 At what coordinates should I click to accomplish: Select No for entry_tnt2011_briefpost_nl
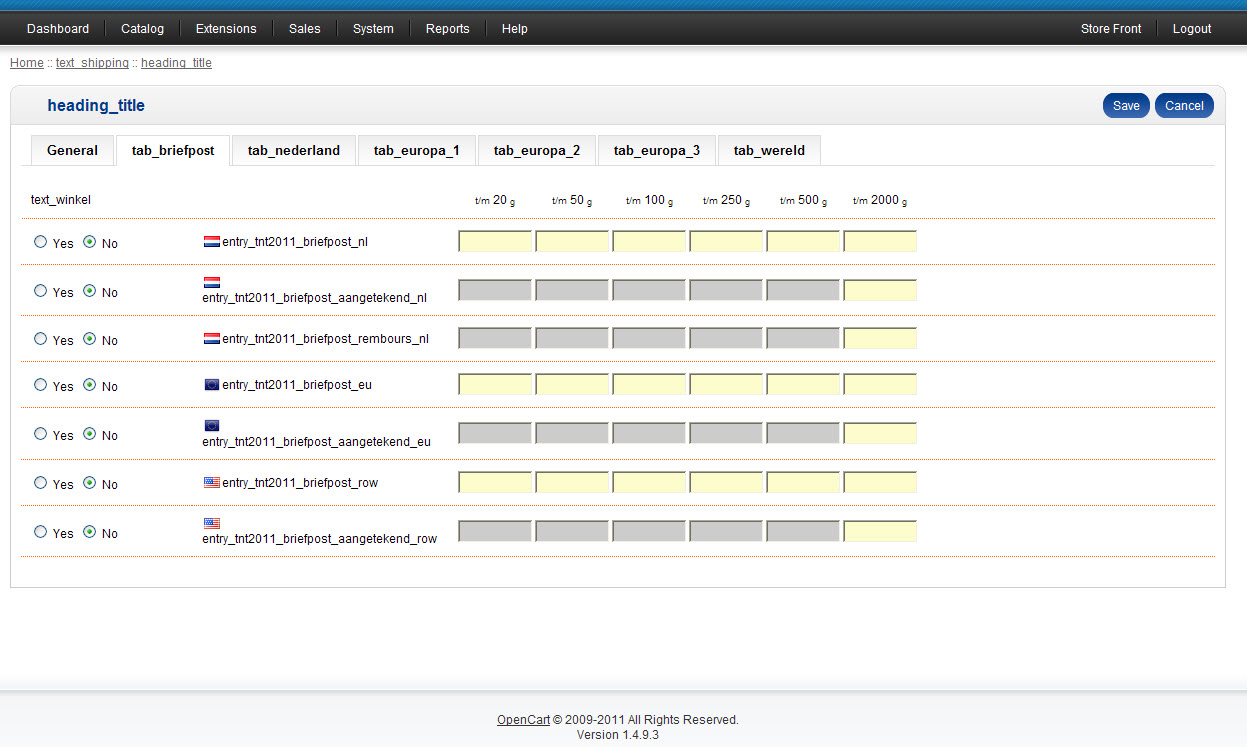pyautogui.click(x=90, y=241)
